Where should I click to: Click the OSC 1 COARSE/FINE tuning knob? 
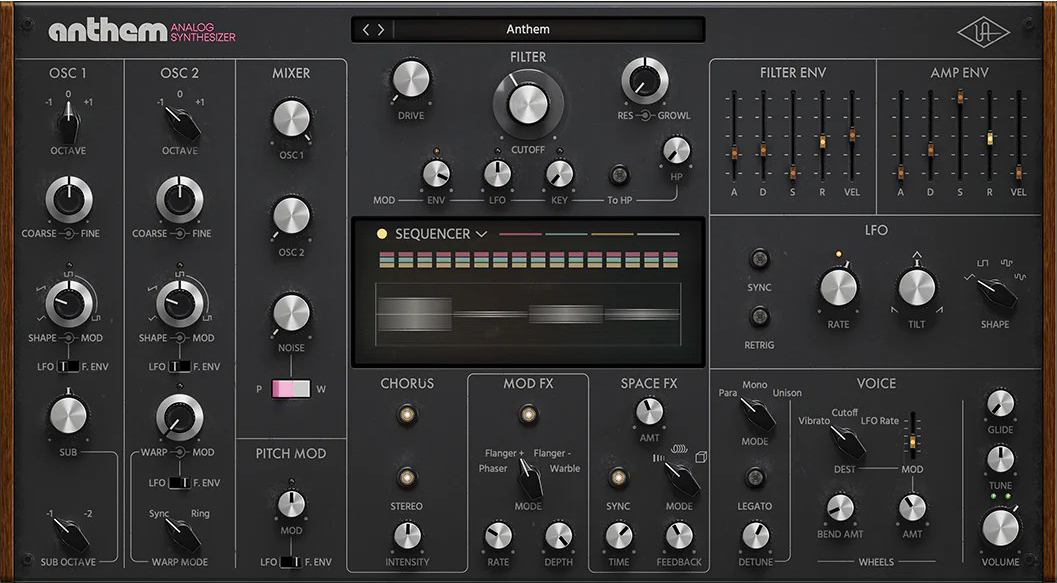pyautogui.click(x=68, y=200)
